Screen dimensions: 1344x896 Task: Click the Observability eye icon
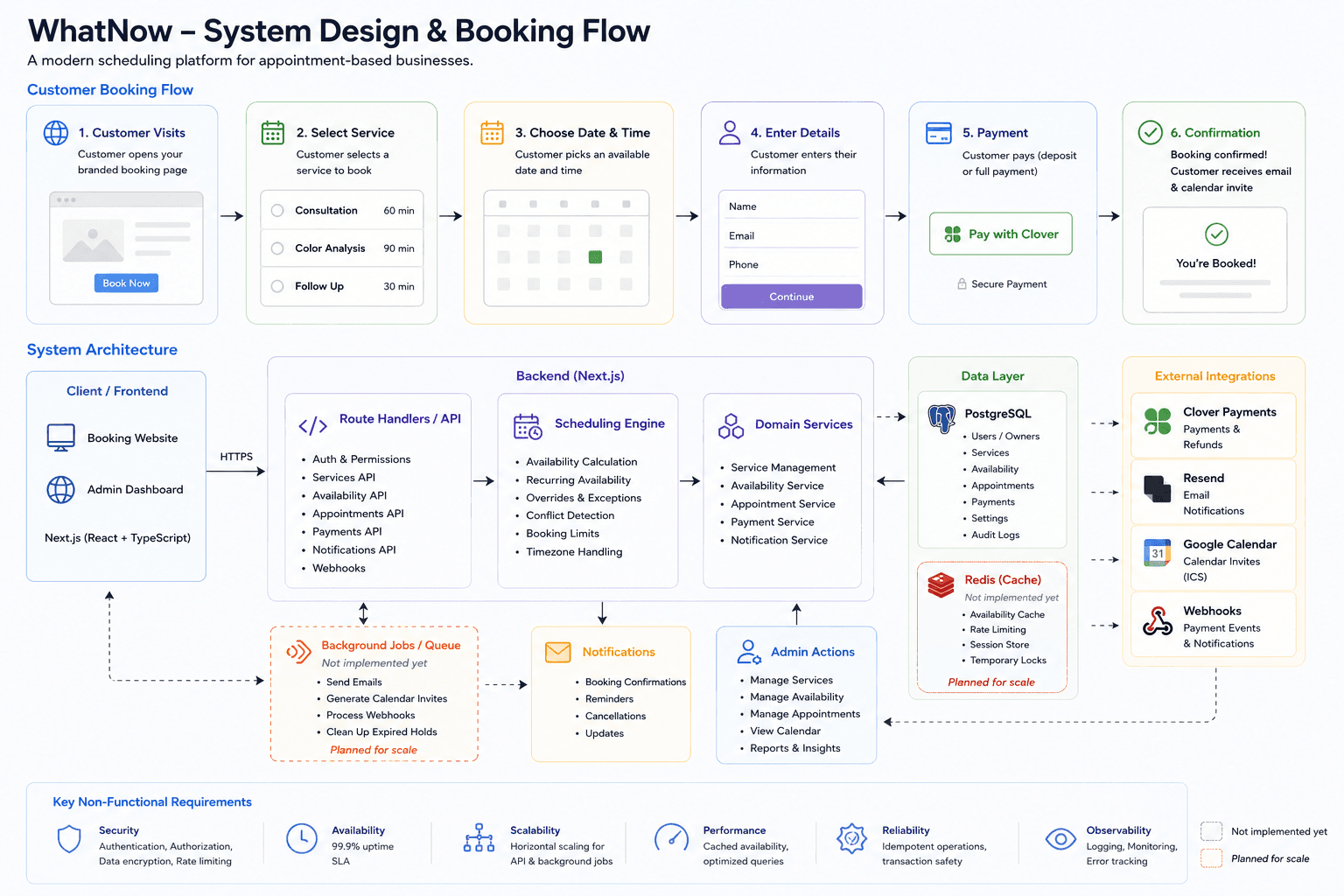(1060, 839)
